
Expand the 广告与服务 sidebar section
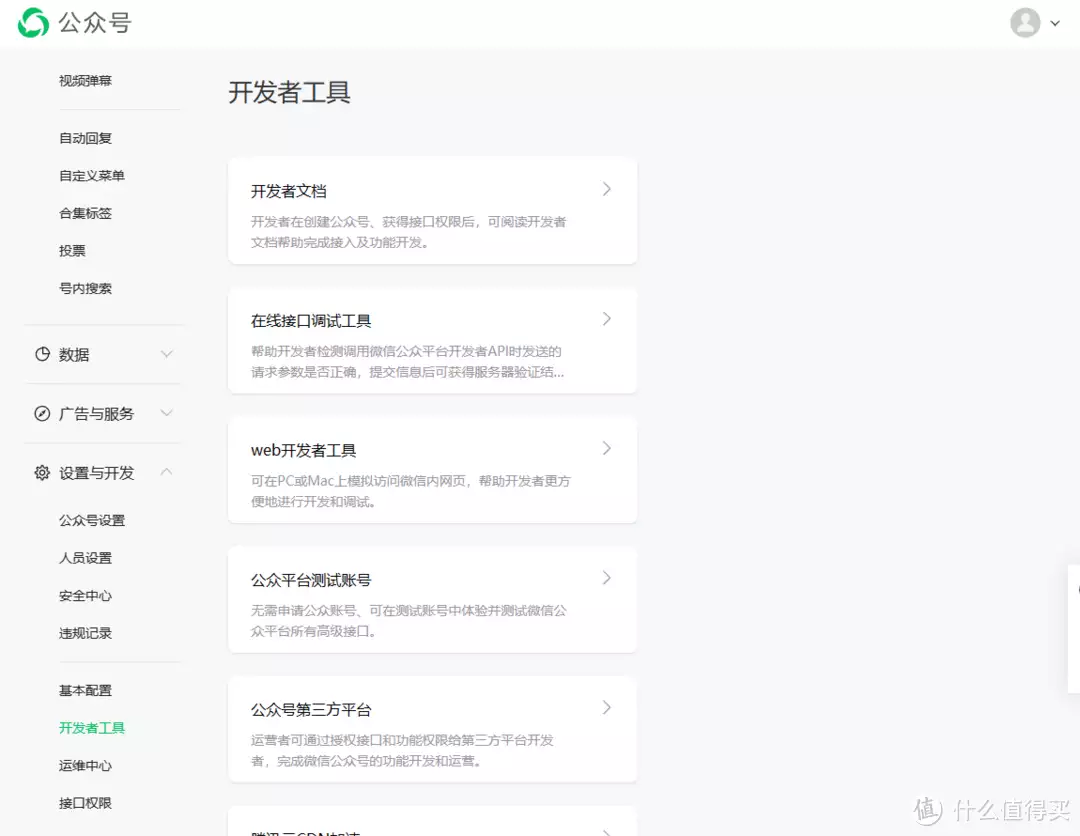pyautogui.click(x=167, y=413)
